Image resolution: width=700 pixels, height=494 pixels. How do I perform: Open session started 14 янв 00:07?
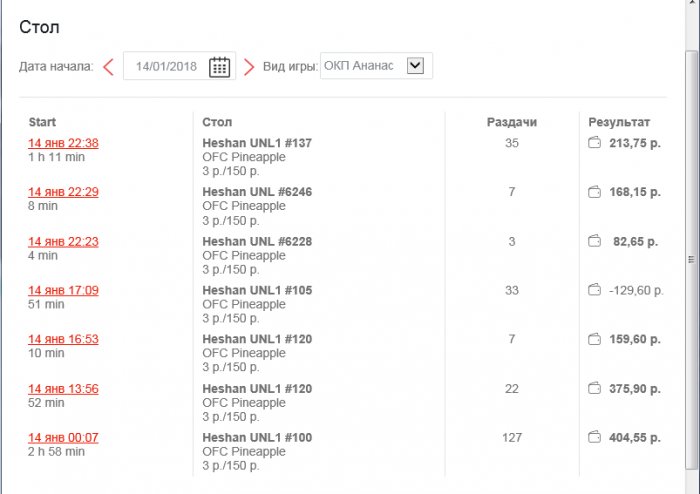tap(63, 437)
